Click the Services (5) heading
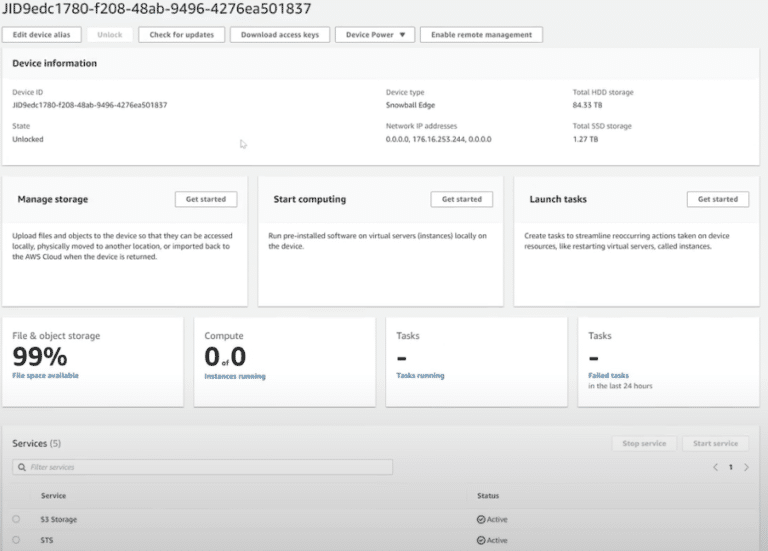The width and height of the screenshot is (768, 551). tap(37, 443)
